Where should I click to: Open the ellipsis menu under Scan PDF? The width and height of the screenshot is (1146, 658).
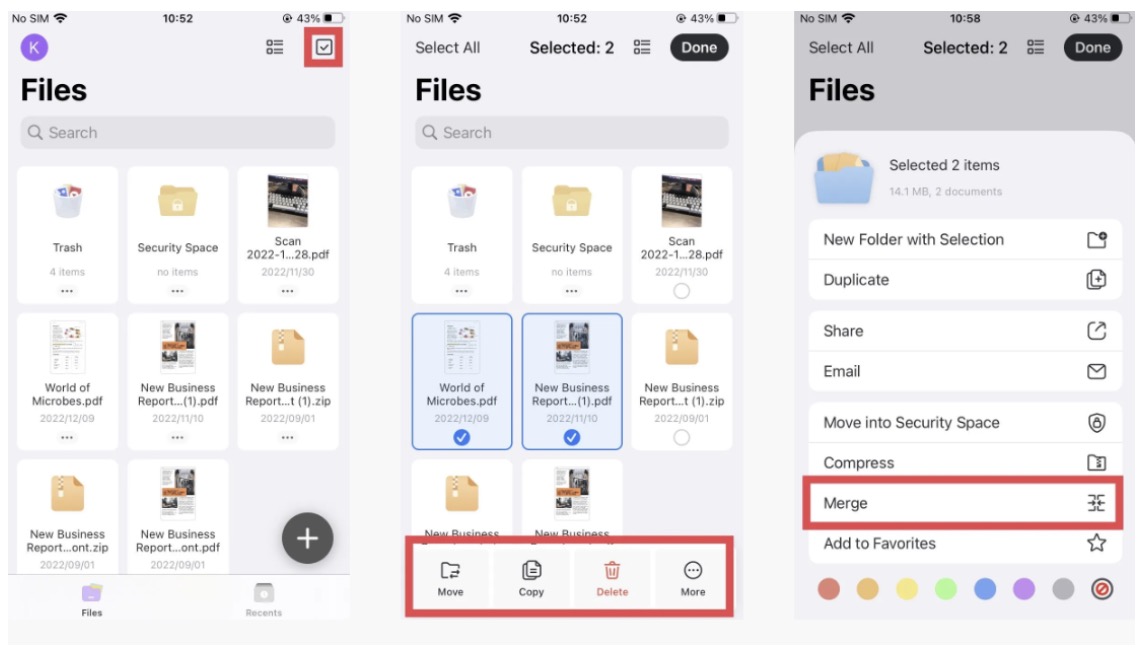tap(287, 291)
